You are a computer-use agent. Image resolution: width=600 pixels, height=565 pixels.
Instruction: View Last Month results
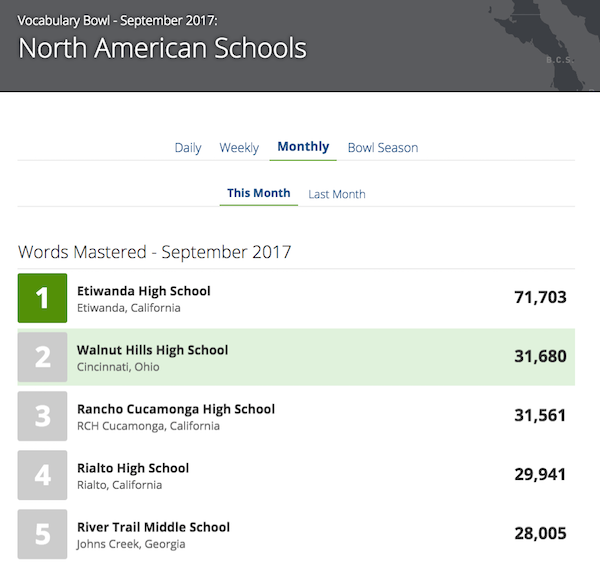(x=337, y=194)
